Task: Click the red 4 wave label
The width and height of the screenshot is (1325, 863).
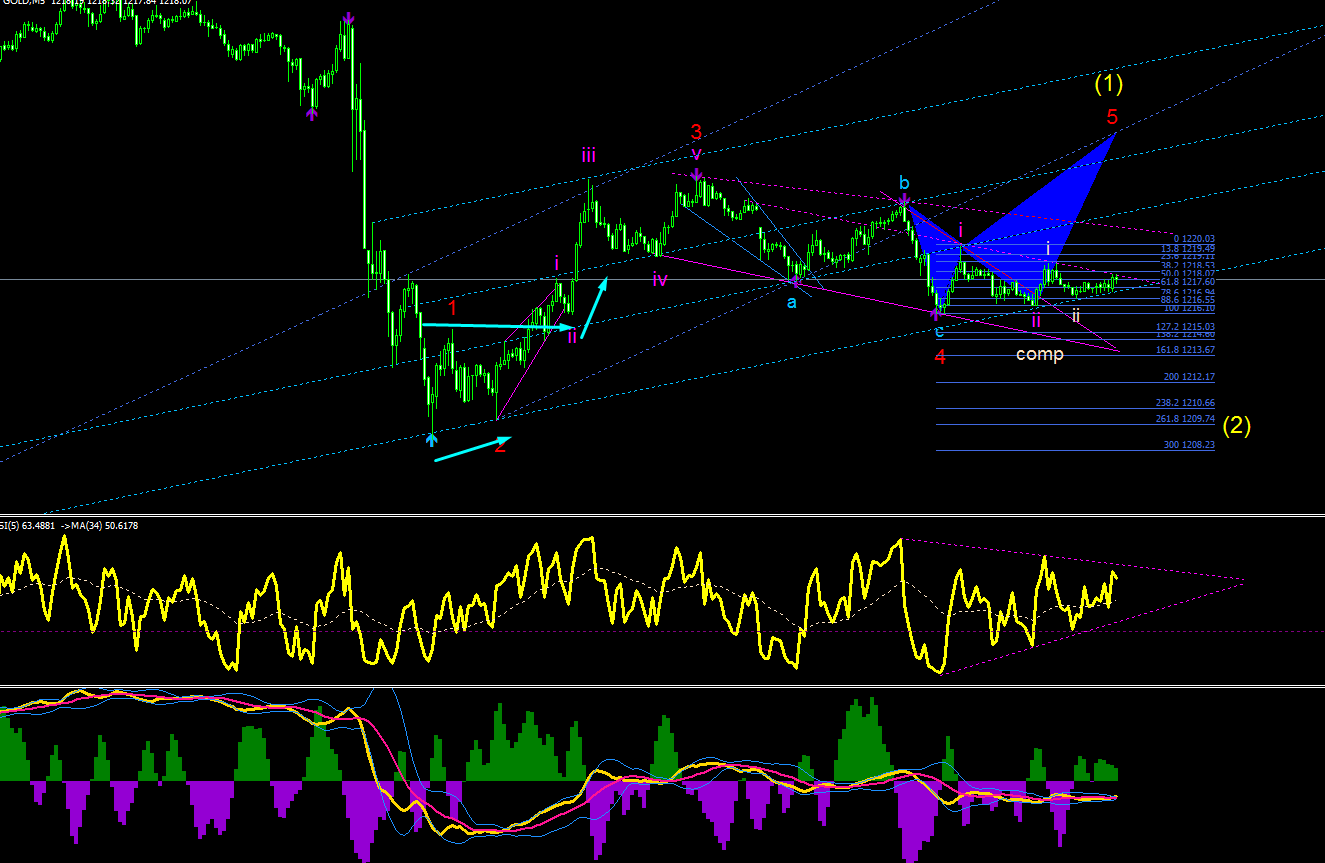Action: tap(940, 357)
